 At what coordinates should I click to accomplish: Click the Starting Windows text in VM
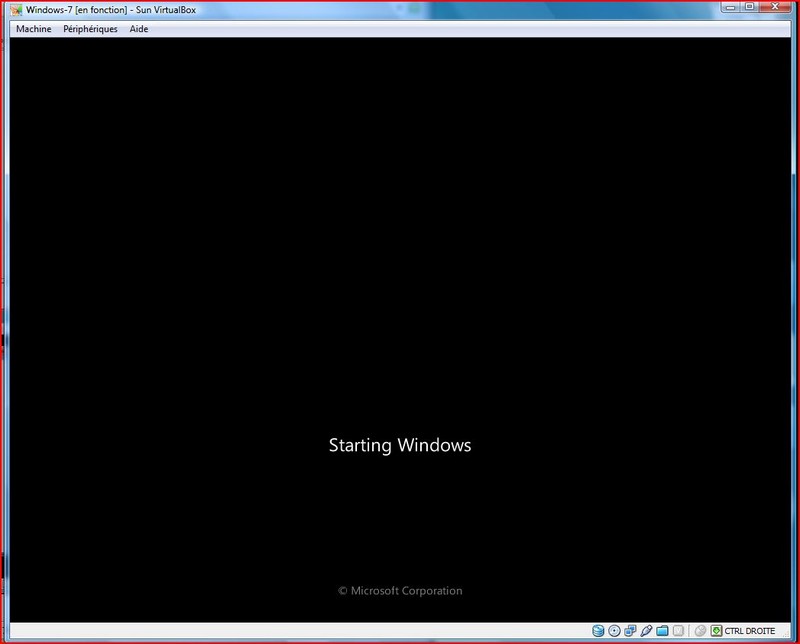point(400,445)
